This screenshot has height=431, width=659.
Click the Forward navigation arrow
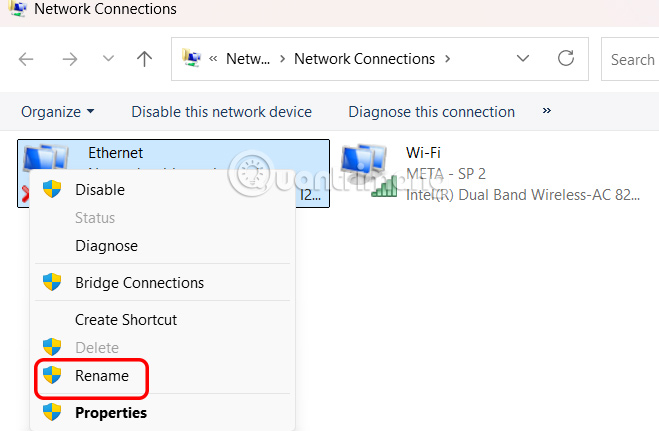pyautogui.click(x=69, y=59)
